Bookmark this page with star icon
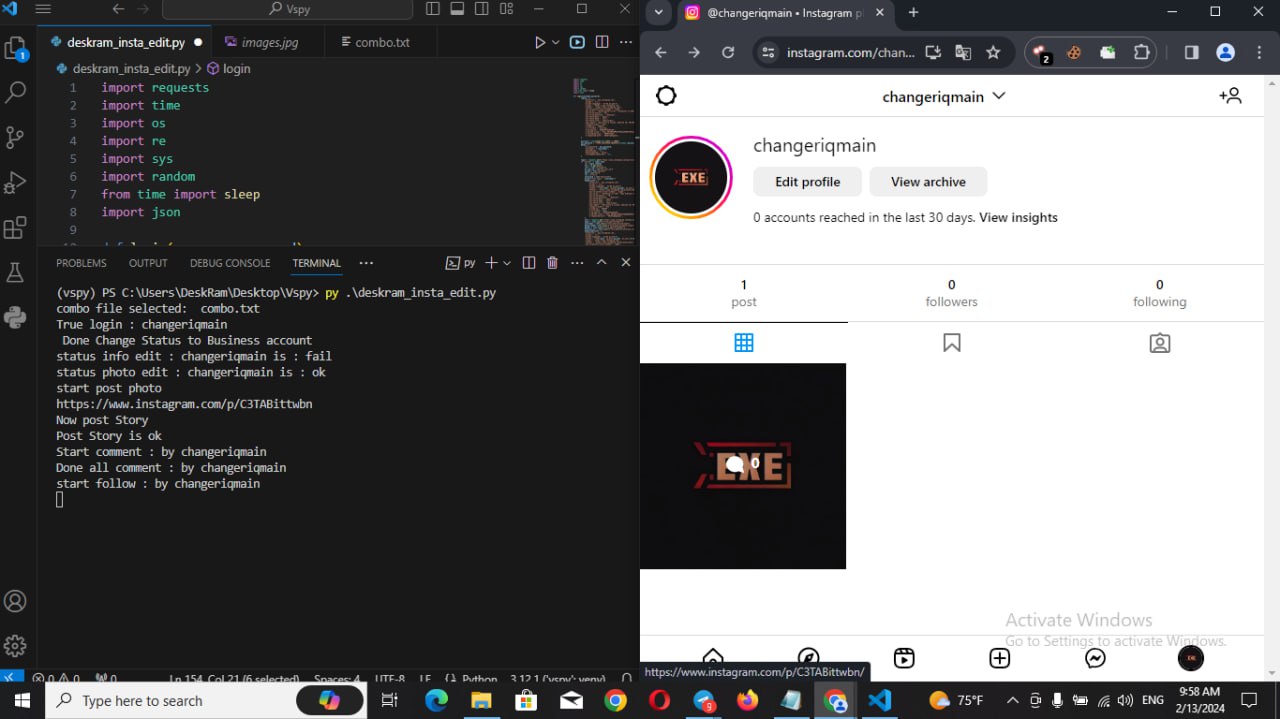The image size is (1280, 719). 993,53
